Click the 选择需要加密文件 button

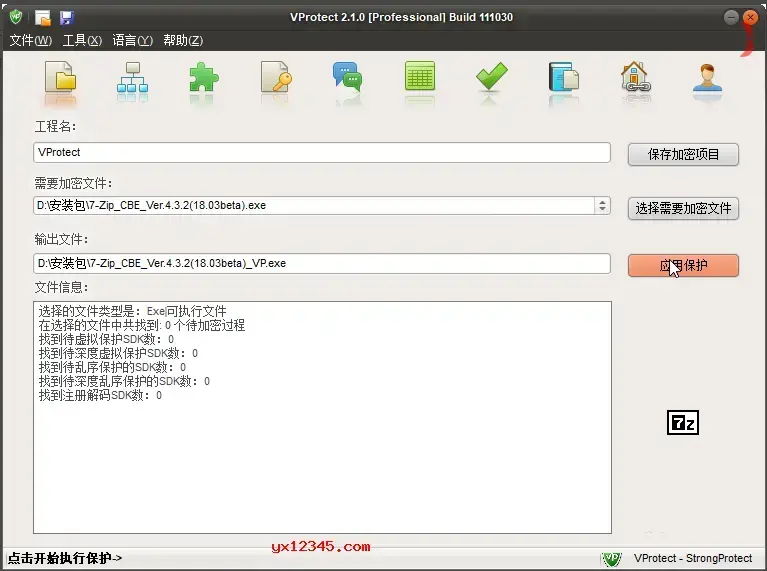point(683,208)
